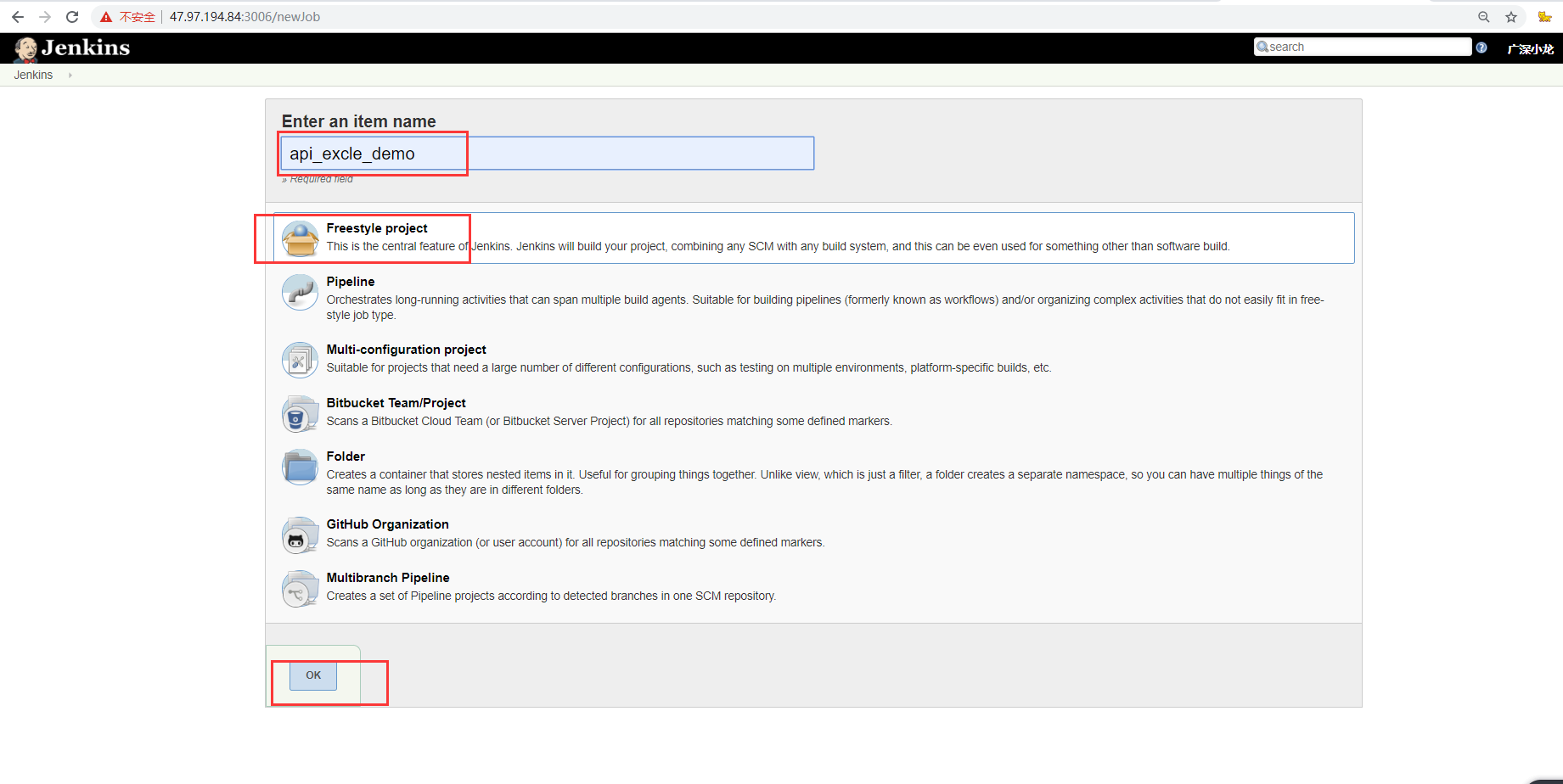The image size is (1563, 784).
Task: Choose 'GitHub Organization' title text
Action: 388,524
